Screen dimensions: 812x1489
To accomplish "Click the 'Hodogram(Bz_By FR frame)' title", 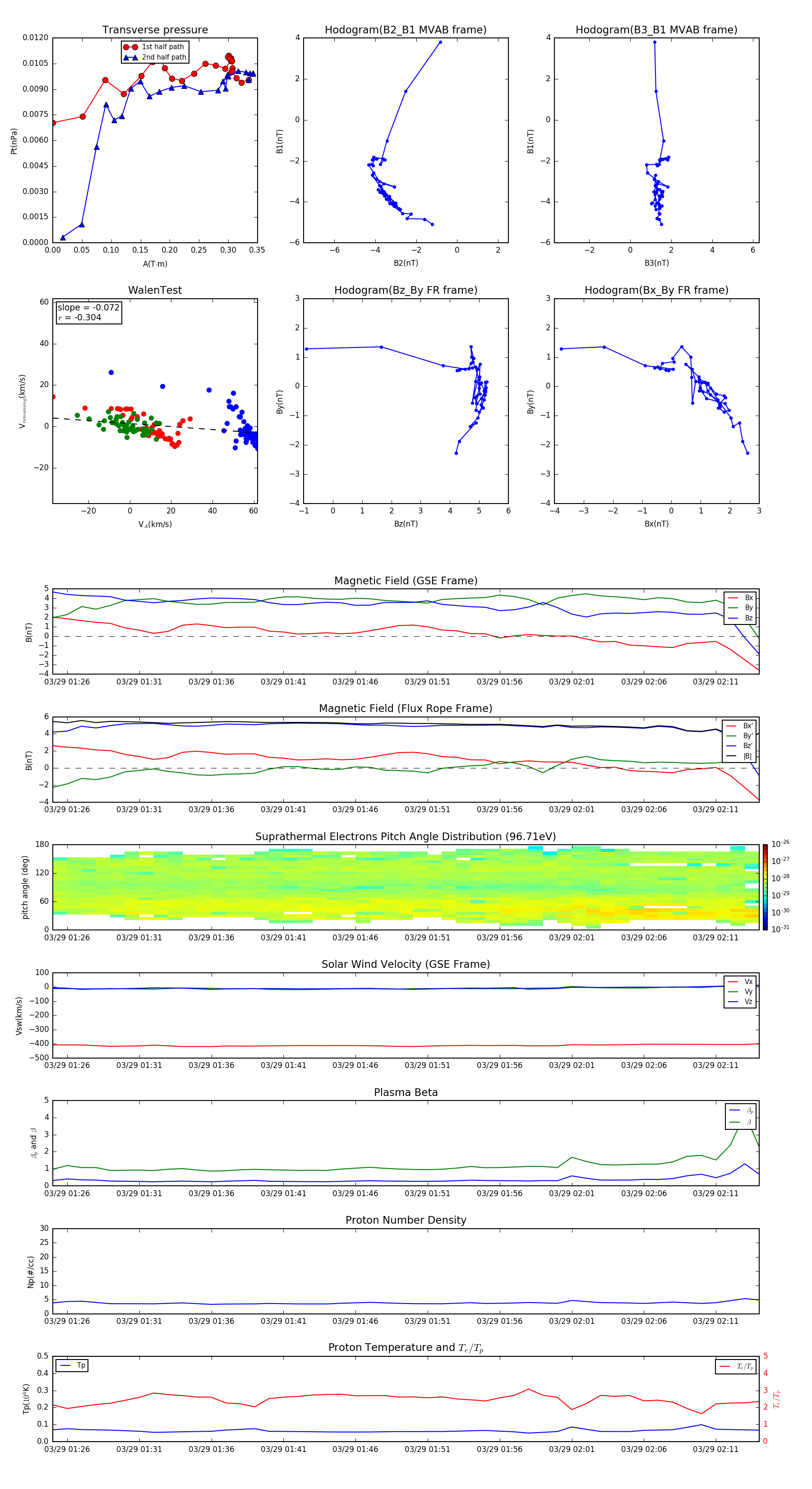I will point(405,290).
